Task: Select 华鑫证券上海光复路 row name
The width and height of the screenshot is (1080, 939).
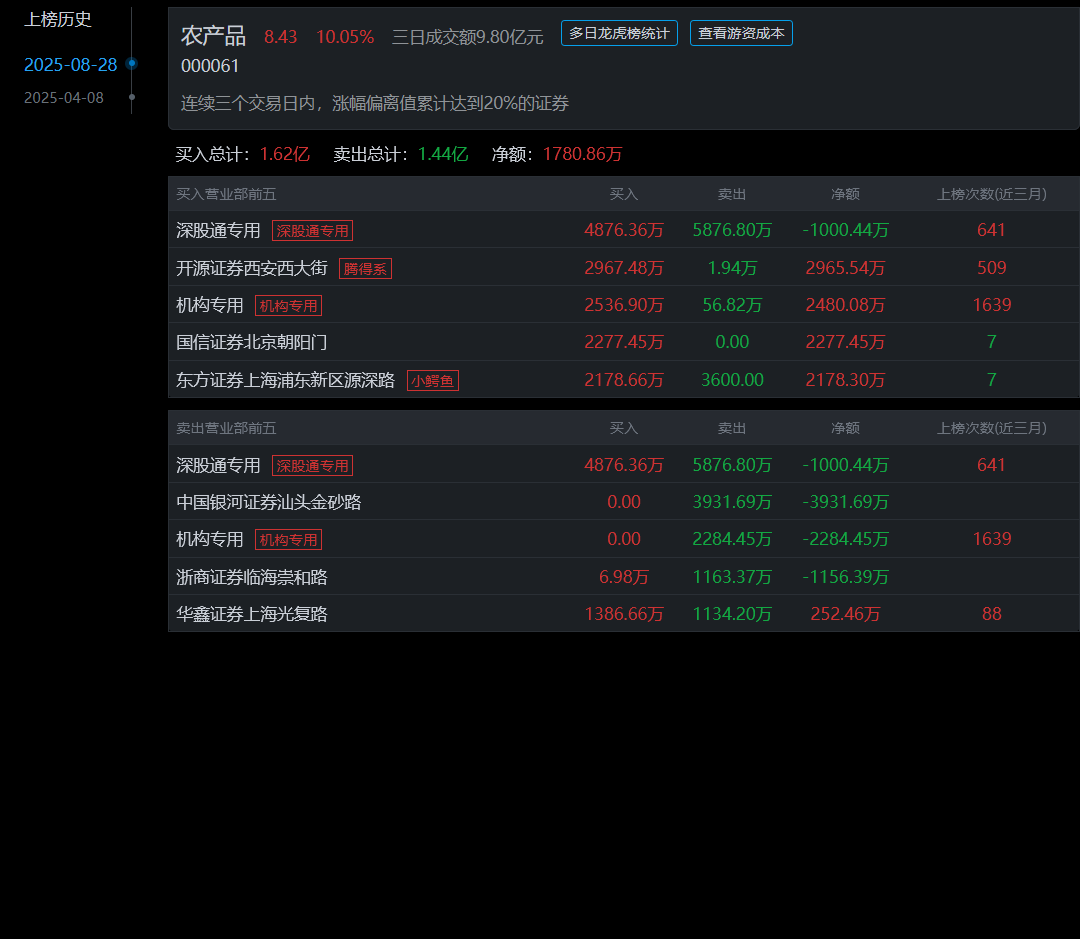Action: click(x=251, y=614)
